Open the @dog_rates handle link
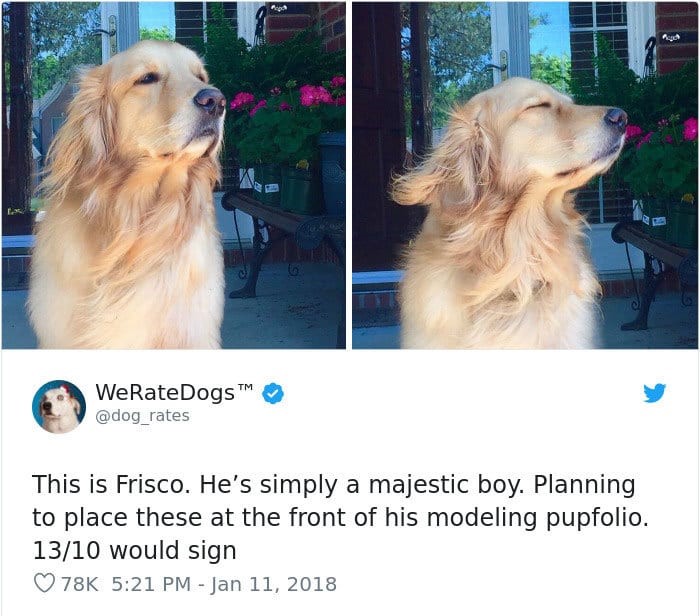 pyautogui.click(x=142, y=416)
